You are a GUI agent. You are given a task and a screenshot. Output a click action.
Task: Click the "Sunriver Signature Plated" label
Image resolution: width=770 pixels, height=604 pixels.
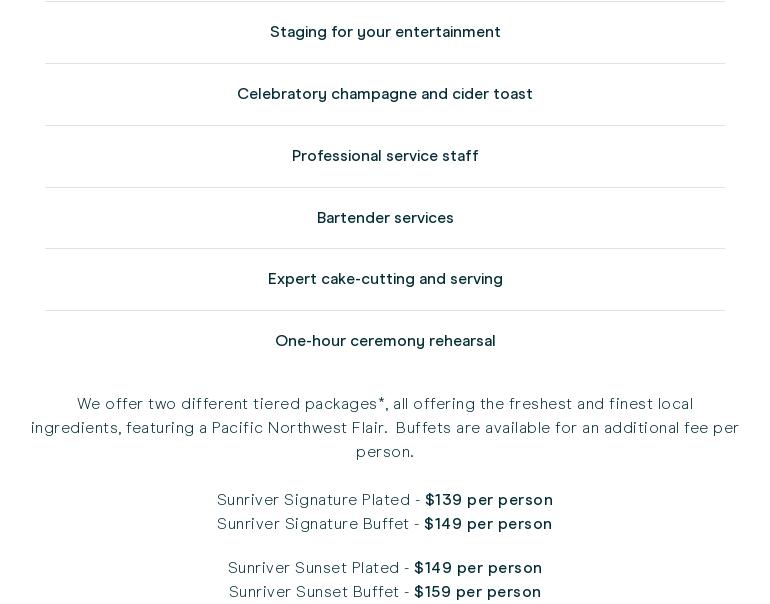(x=313, y=500)
